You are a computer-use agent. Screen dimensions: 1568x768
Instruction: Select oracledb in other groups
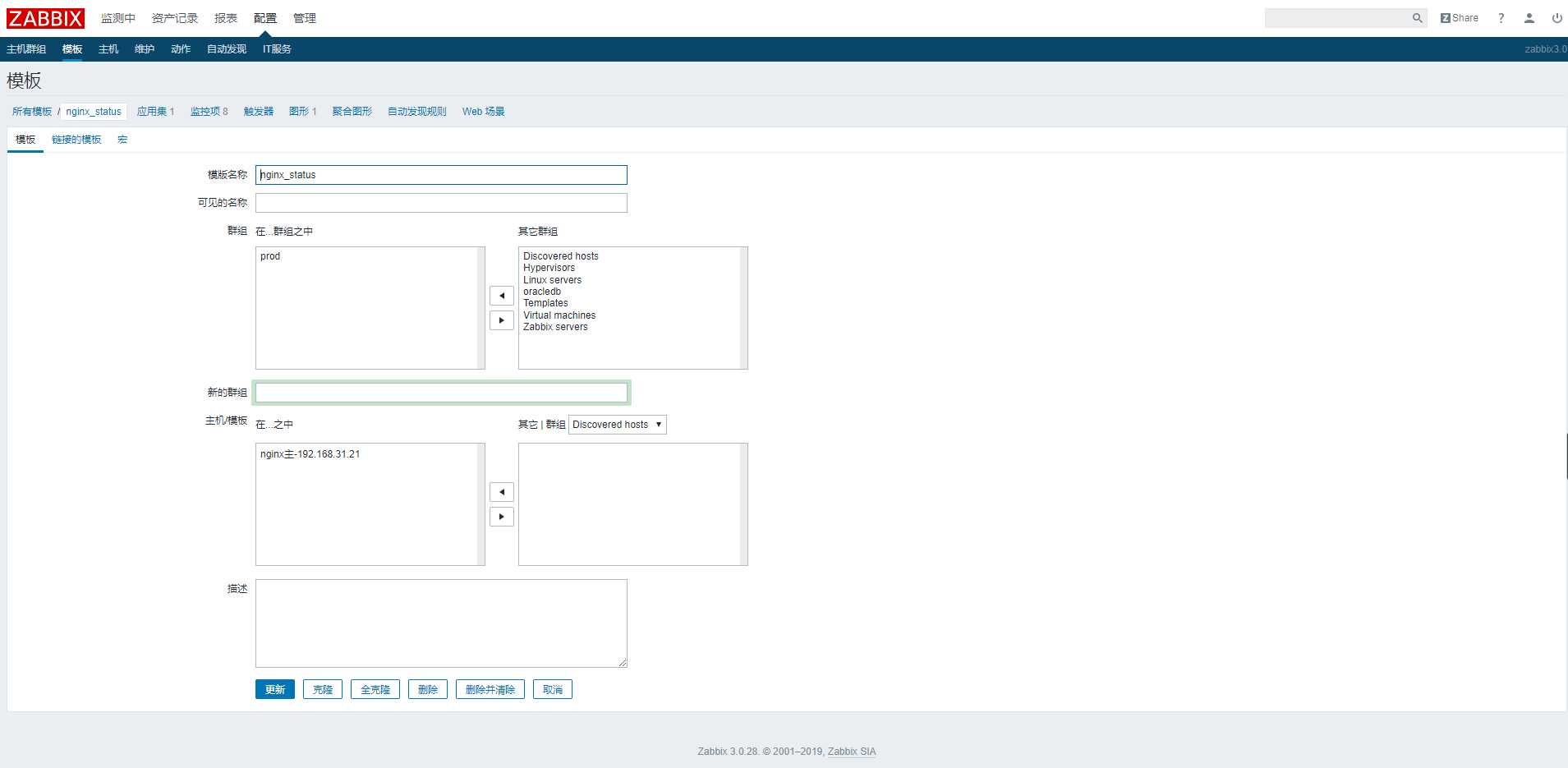(629, 292)
